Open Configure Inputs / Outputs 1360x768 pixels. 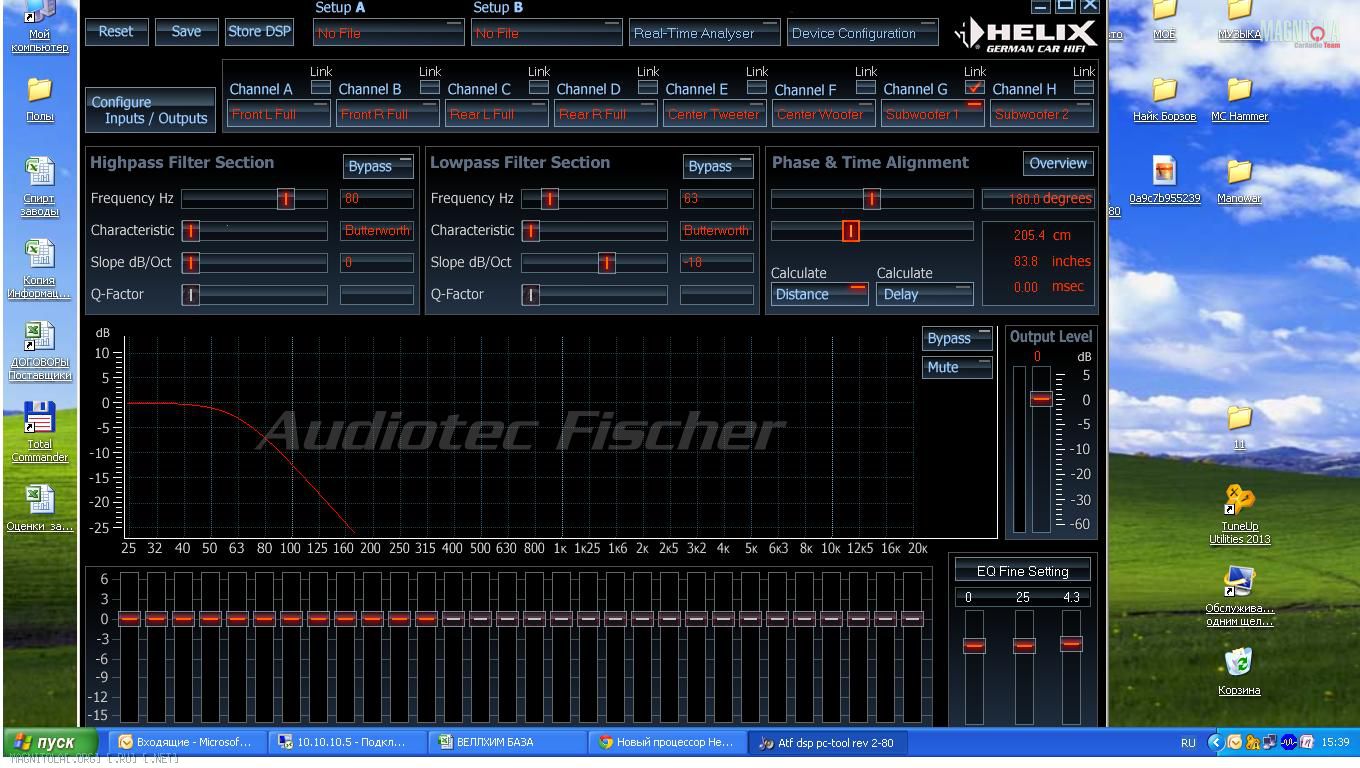(150, 110)
